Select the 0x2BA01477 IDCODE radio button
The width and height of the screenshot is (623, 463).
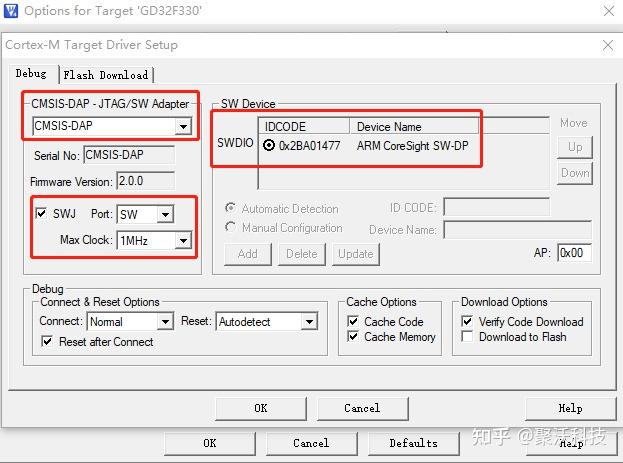click(x=269, y=145)
